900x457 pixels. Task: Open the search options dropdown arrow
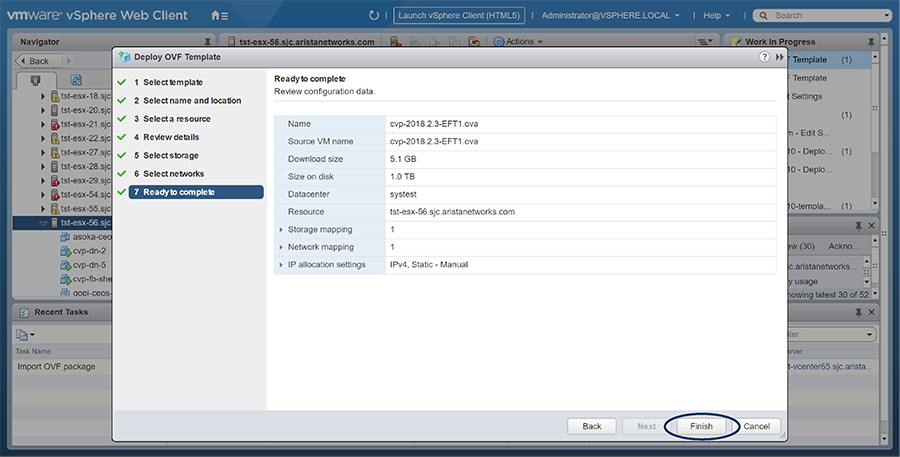(x=887, y=16)
